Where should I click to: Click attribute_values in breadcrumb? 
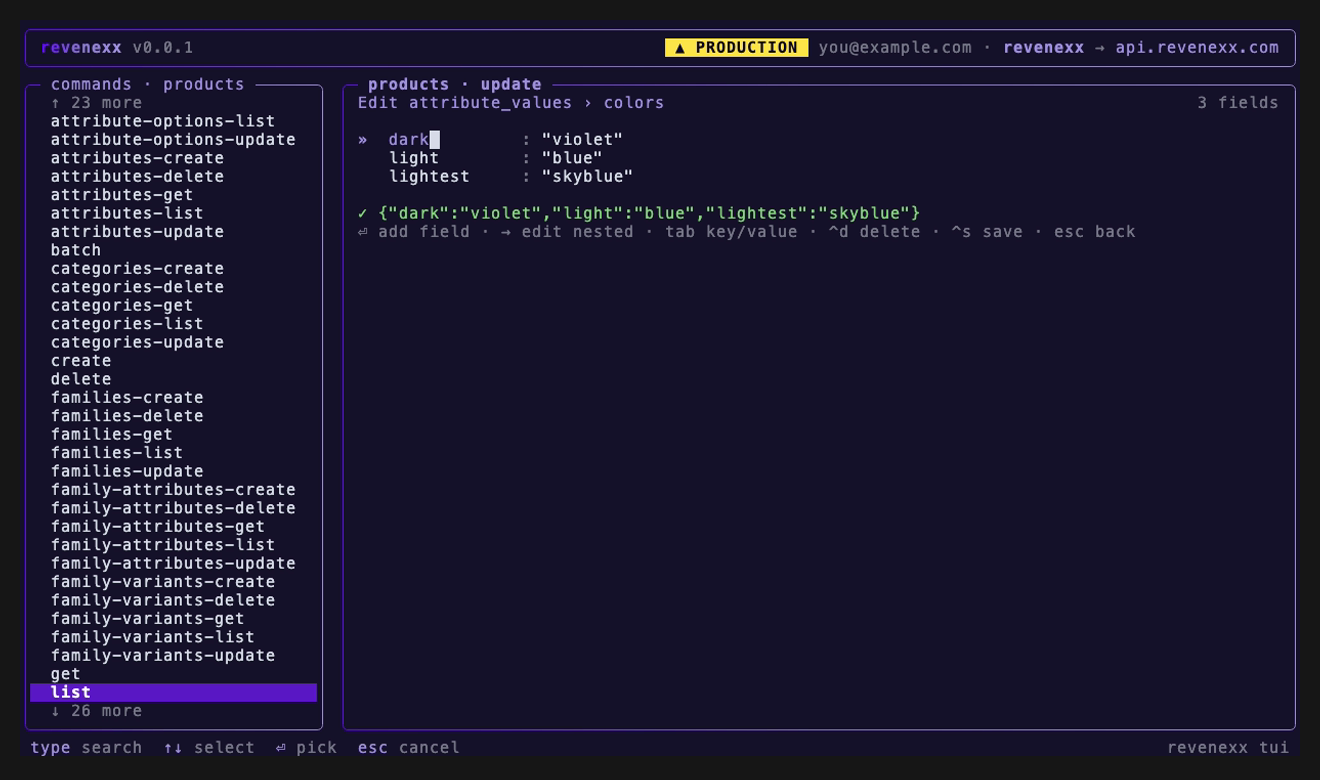490,103
